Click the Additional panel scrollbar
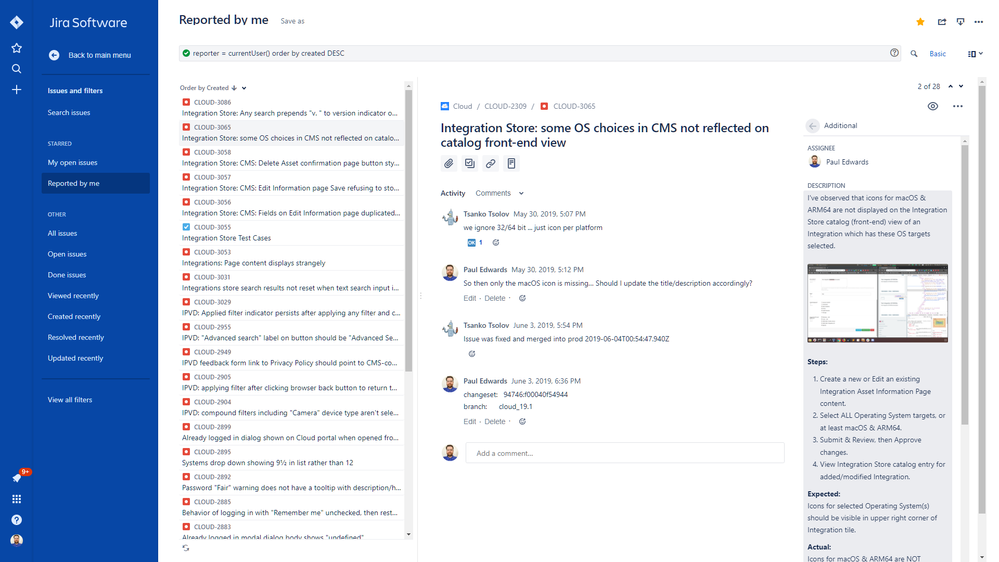Viewport: 999px width, 562px height. (x=965, y=284)
